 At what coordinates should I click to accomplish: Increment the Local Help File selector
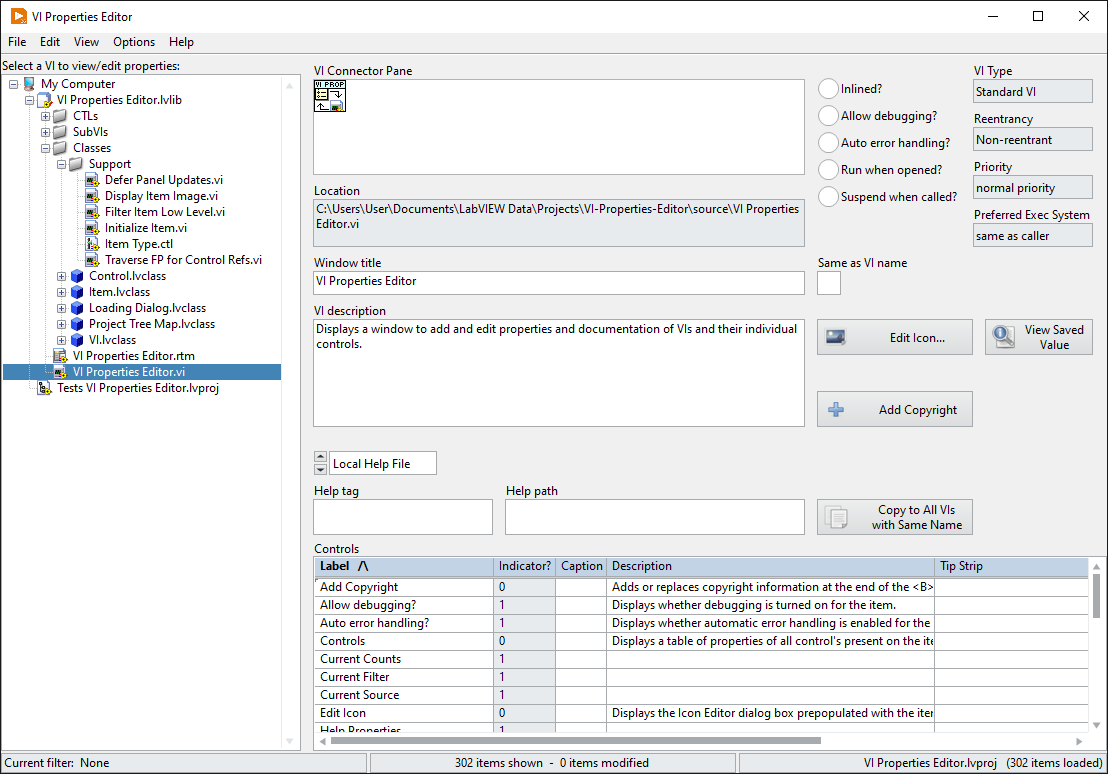click(x=320, y=457)
